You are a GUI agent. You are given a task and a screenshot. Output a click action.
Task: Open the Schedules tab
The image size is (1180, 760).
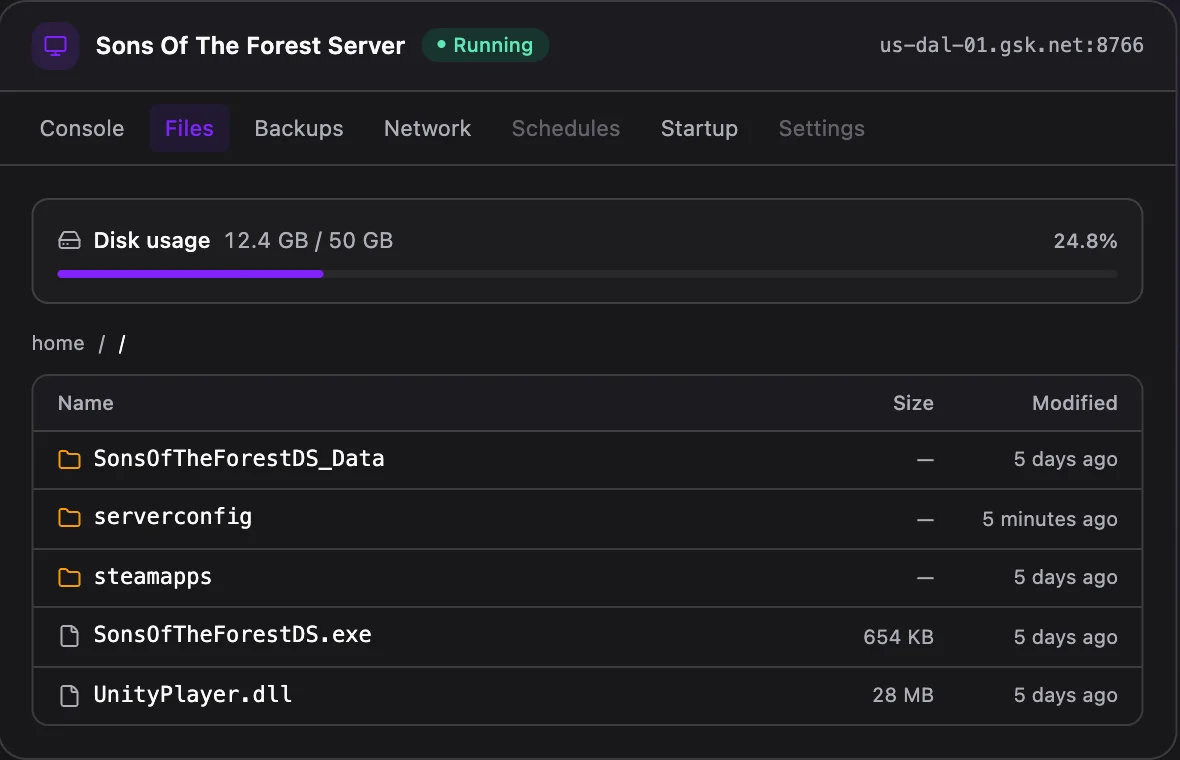(x=566, y=129)
